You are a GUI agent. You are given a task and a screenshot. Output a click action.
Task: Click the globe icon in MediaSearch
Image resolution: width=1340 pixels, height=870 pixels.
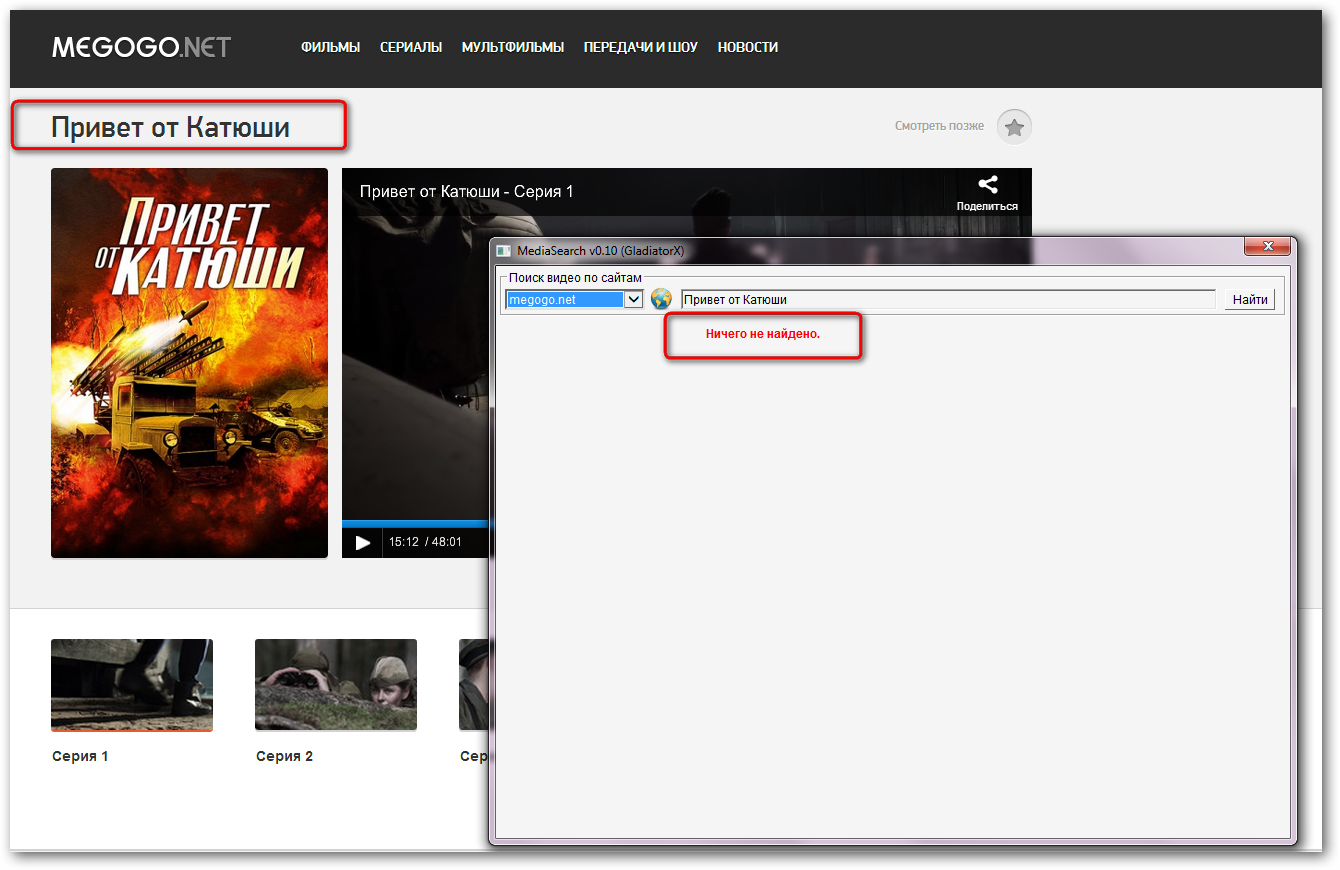[x=661, y=299]
